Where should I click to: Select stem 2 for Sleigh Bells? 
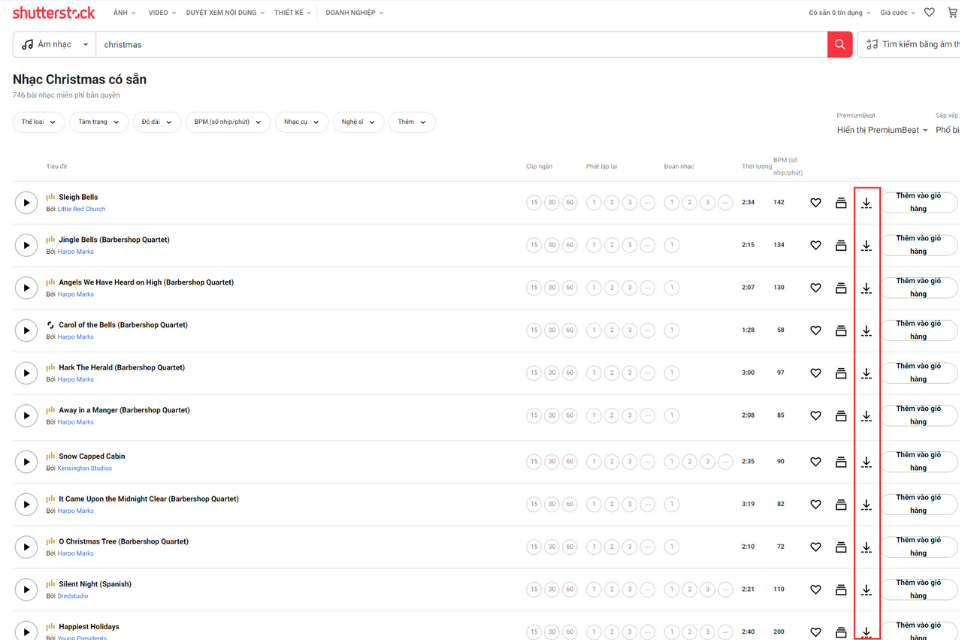click(689, 203)
